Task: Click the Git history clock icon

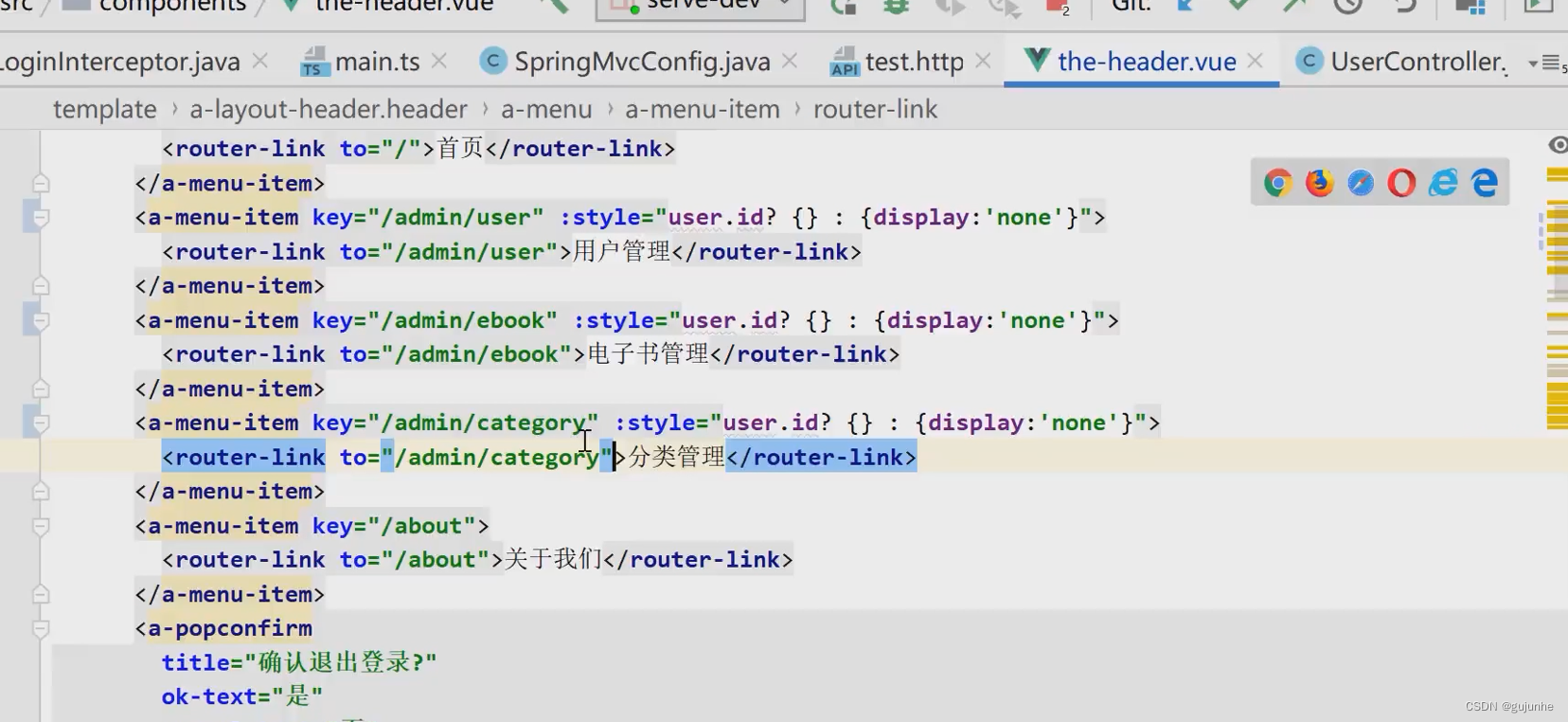Action: 1347,6
